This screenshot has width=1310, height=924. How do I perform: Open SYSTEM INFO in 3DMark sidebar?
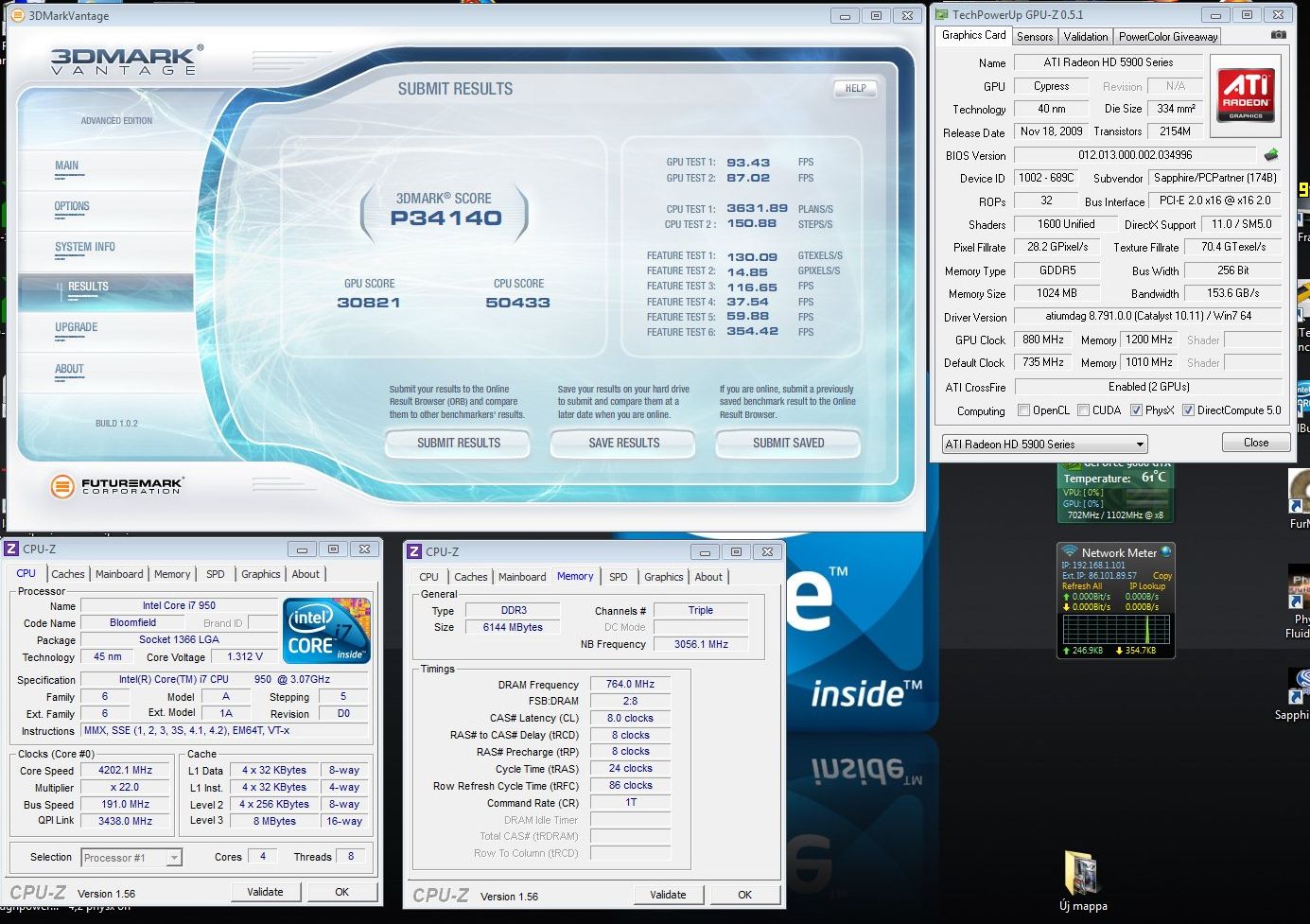point(85,247)
